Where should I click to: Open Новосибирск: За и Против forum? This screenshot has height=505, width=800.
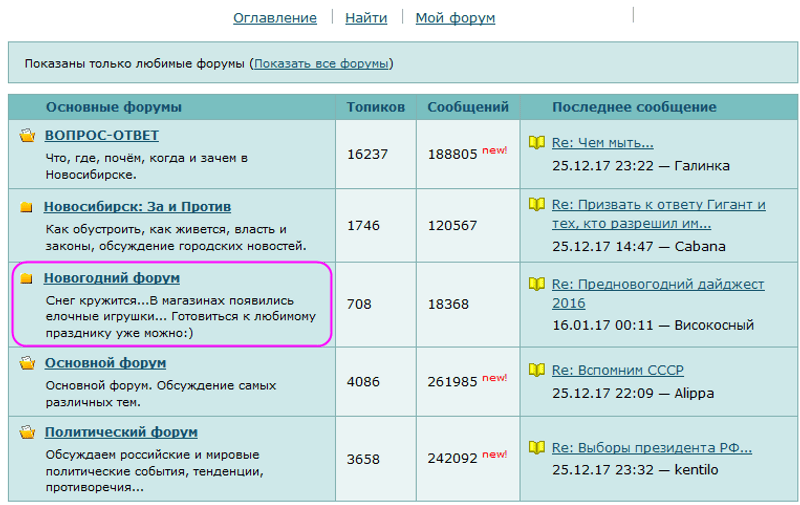(137, 206)
